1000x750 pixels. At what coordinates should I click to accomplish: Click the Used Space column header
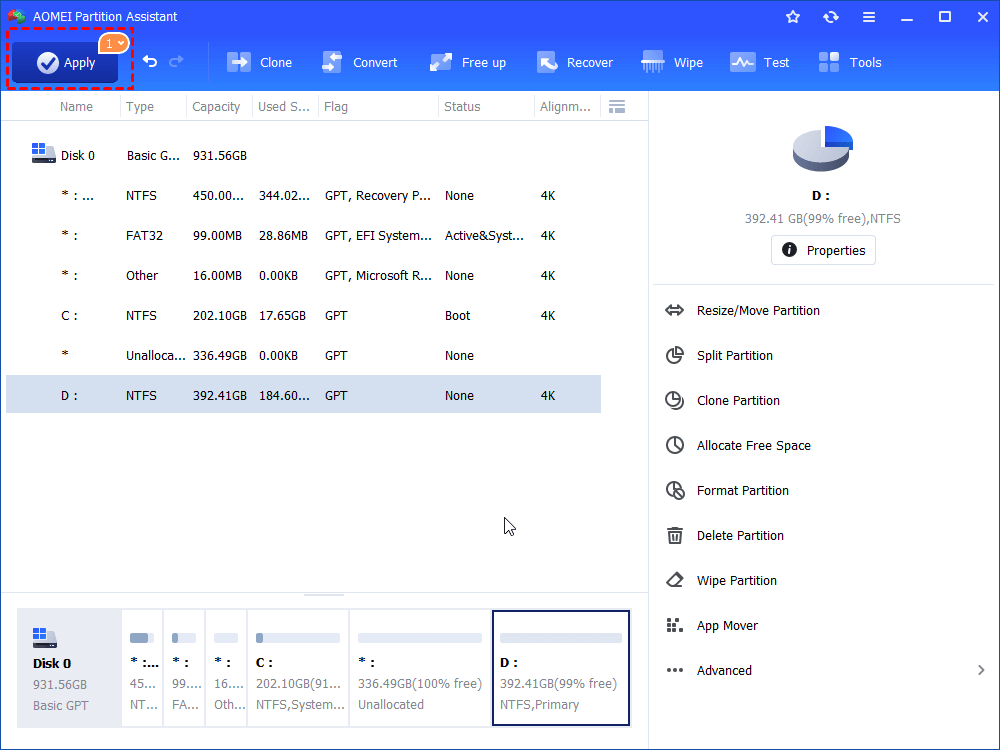tap(284, 107)
